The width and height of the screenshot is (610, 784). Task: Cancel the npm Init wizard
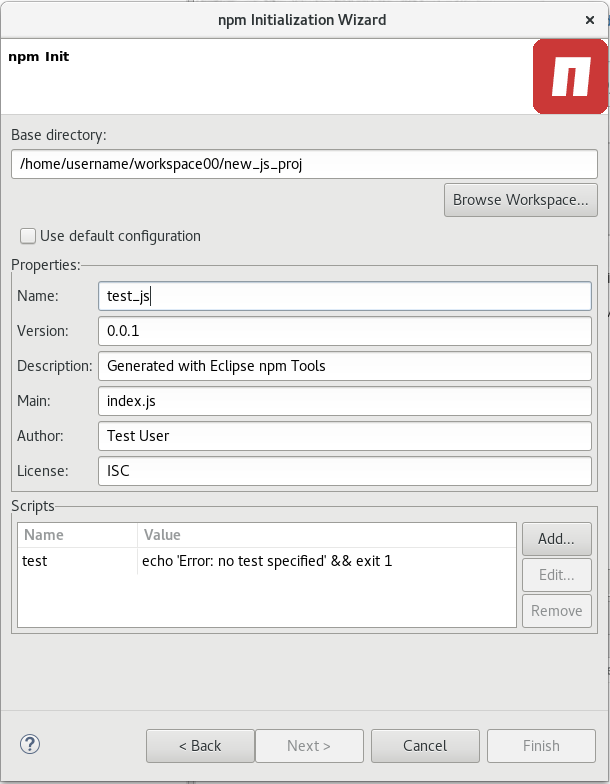[x=424, y=746]
